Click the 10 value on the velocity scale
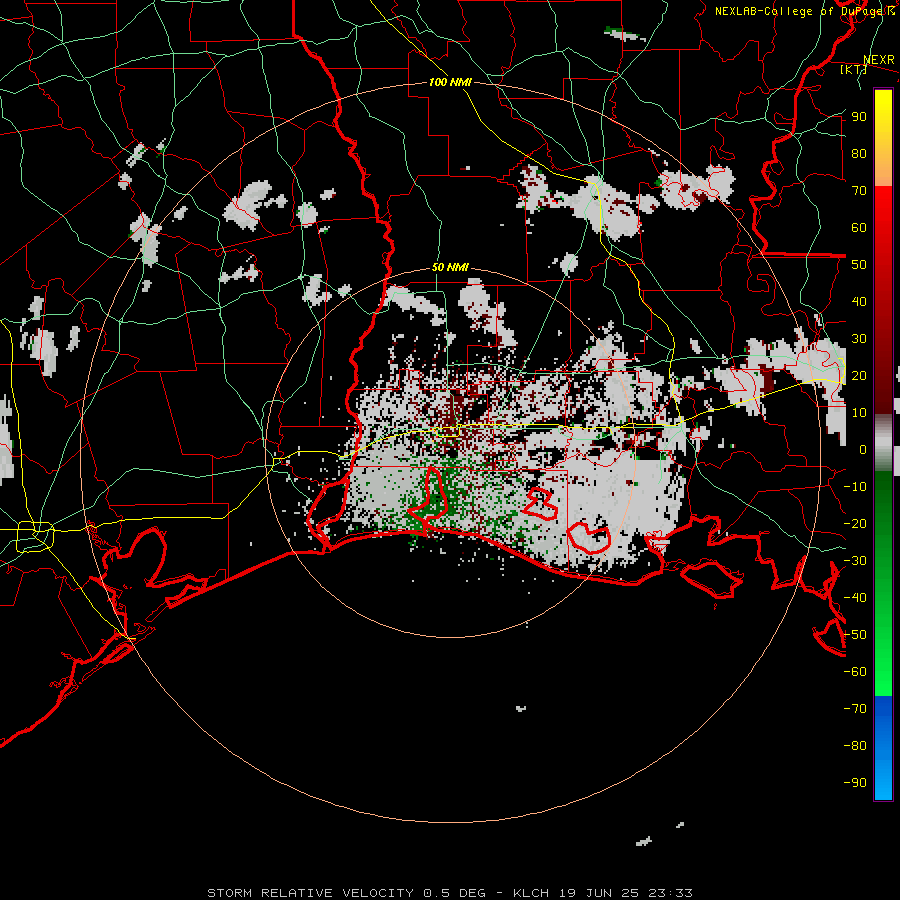900x900 pixels. tap(859, 412)
